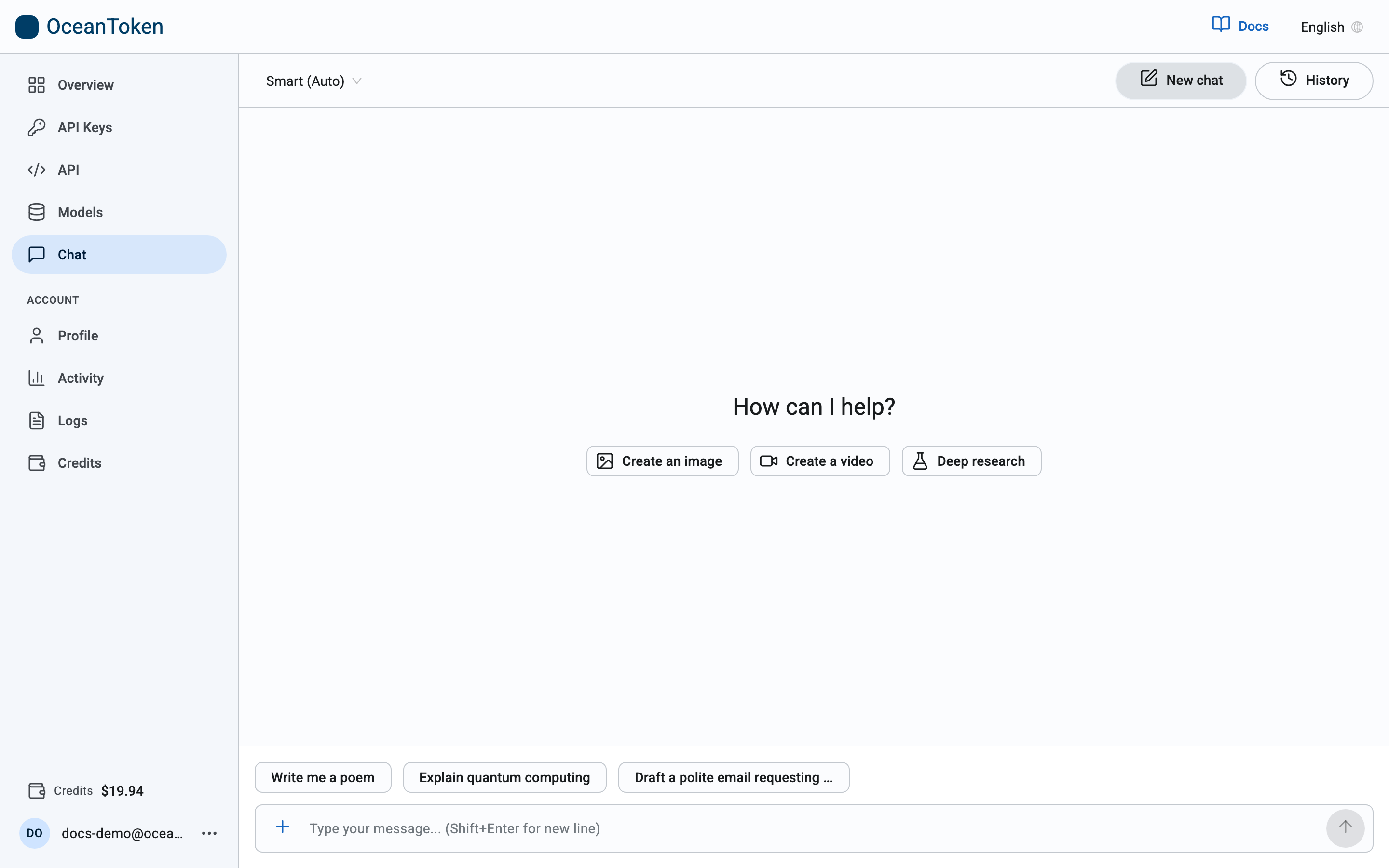Screen dimensions: 1389x868
Task: Open the Overview grid icon
Action: 37,85
